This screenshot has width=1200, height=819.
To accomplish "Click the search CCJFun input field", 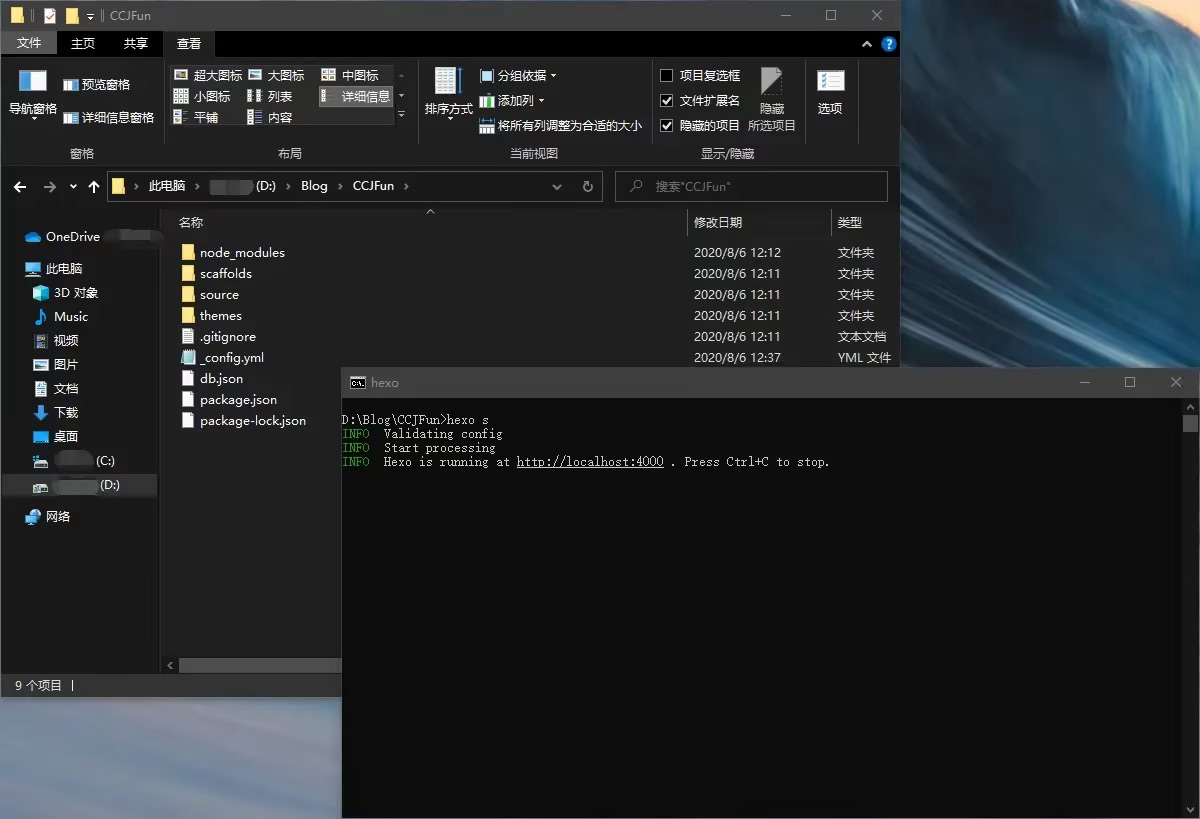I will point(760,186).
